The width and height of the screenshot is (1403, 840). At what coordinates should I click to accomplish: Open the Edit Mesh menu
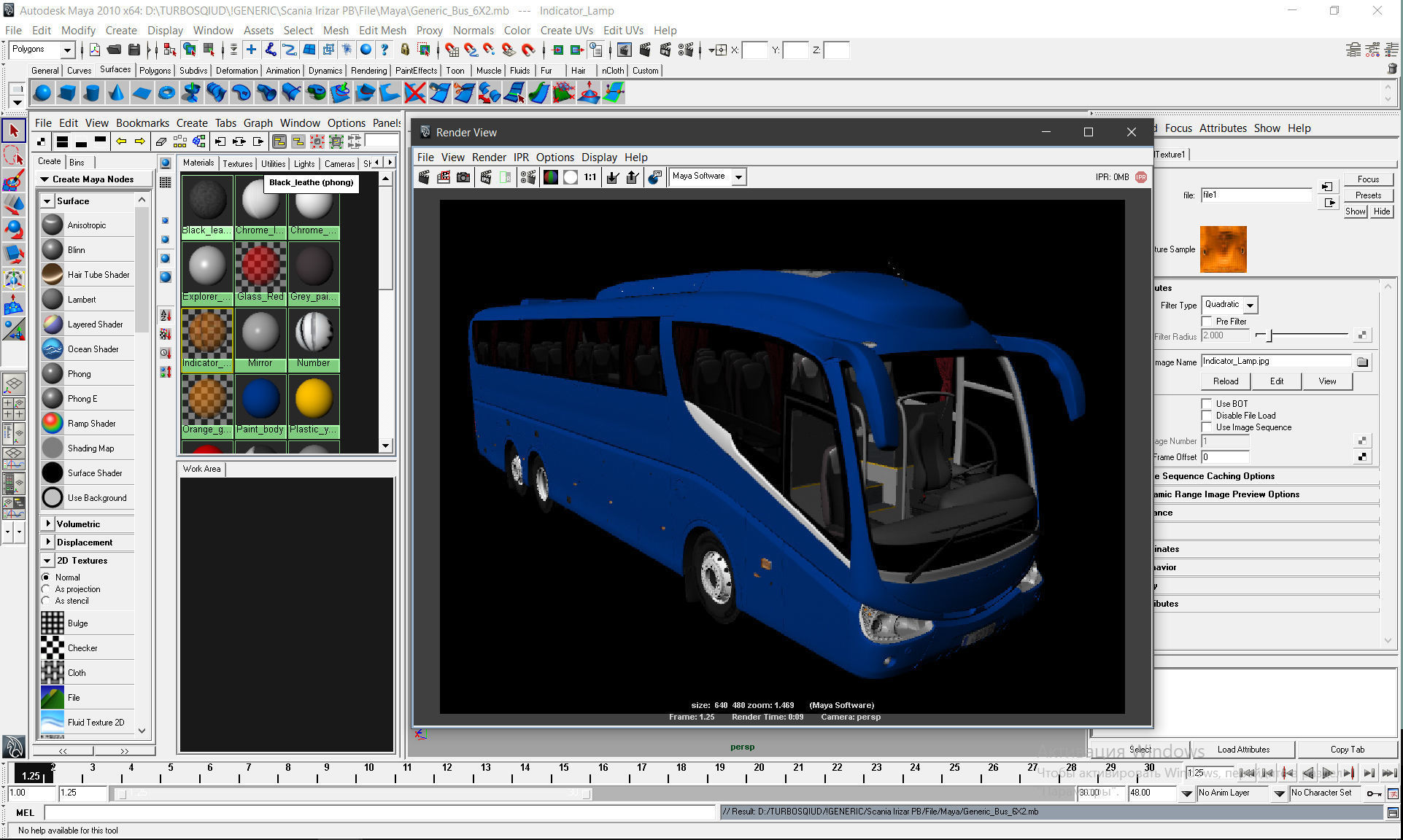(x=382, y=31)
